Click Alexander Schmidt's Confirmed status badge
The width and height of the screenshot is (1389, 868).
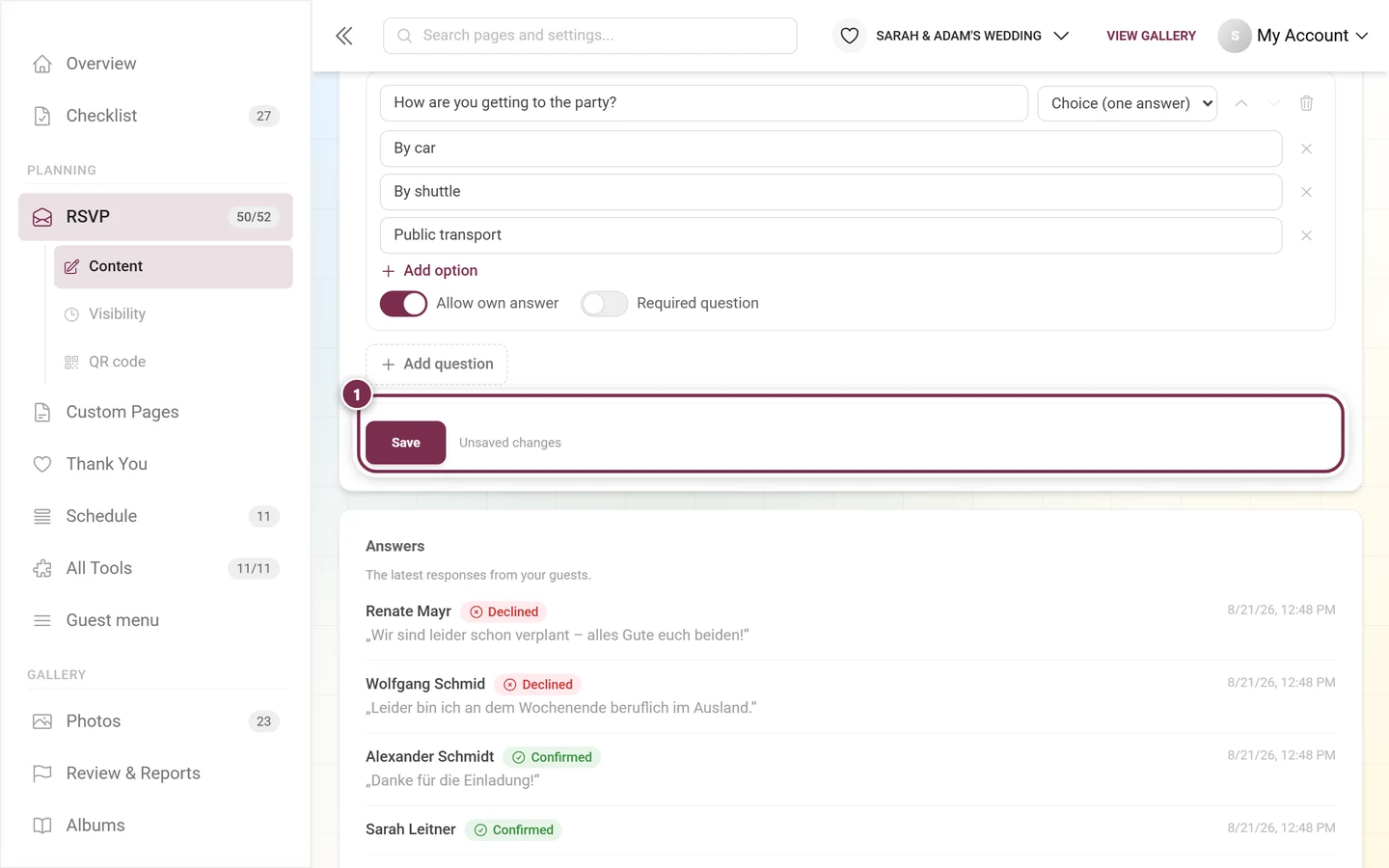552,758
